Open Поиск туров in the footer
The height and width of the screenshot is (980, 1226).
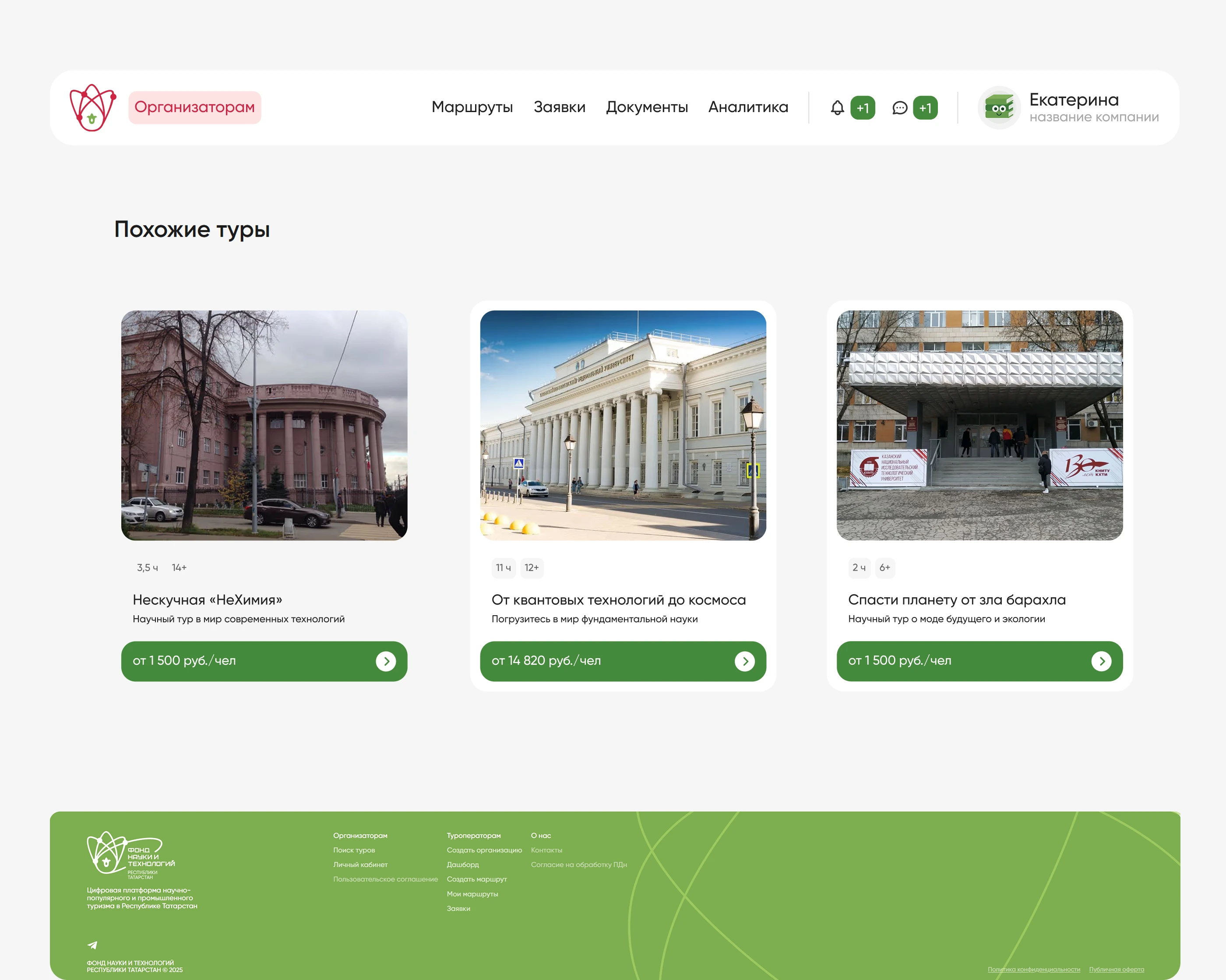(354, 850)
